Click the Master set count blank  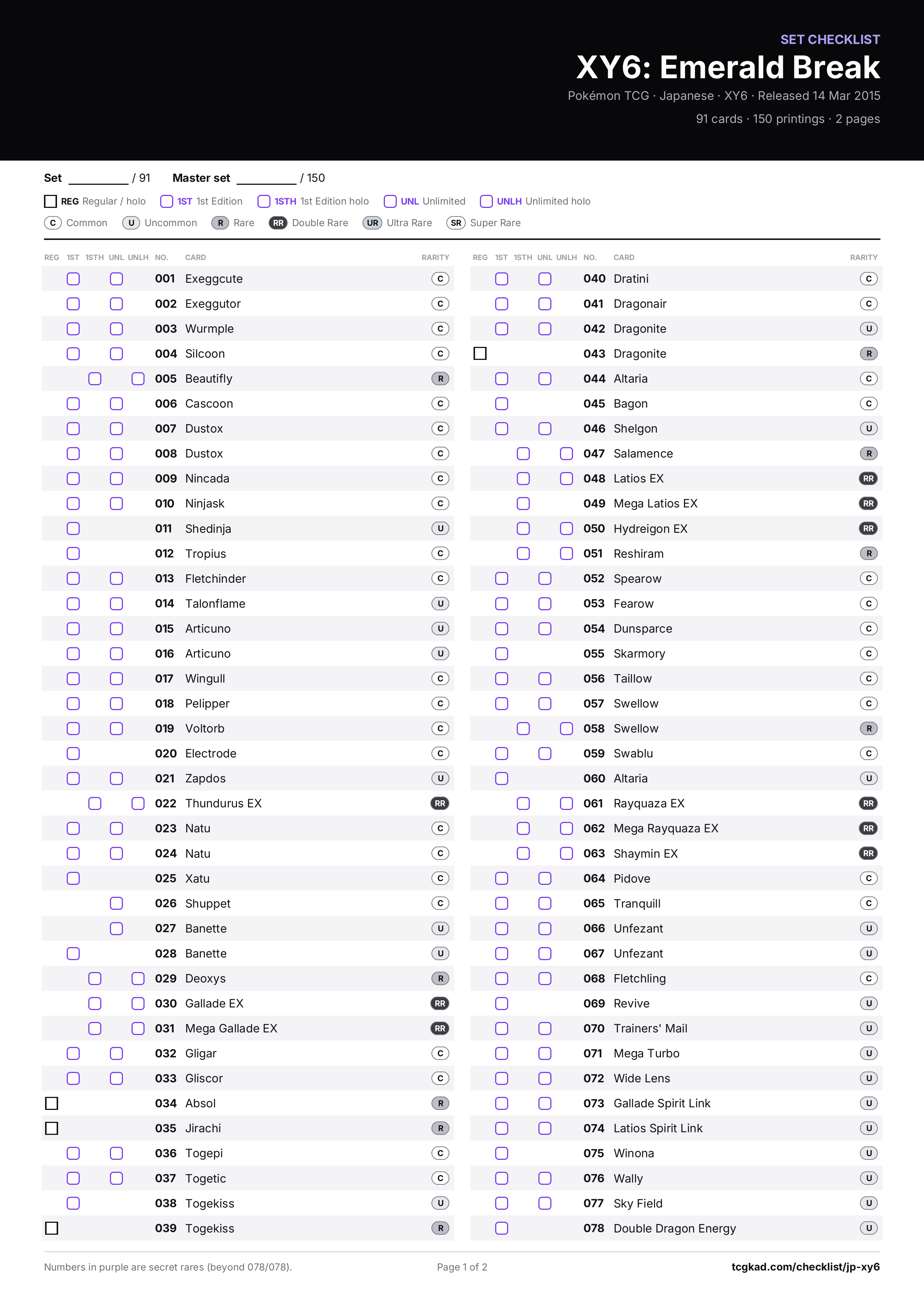[x=266, y=179]
